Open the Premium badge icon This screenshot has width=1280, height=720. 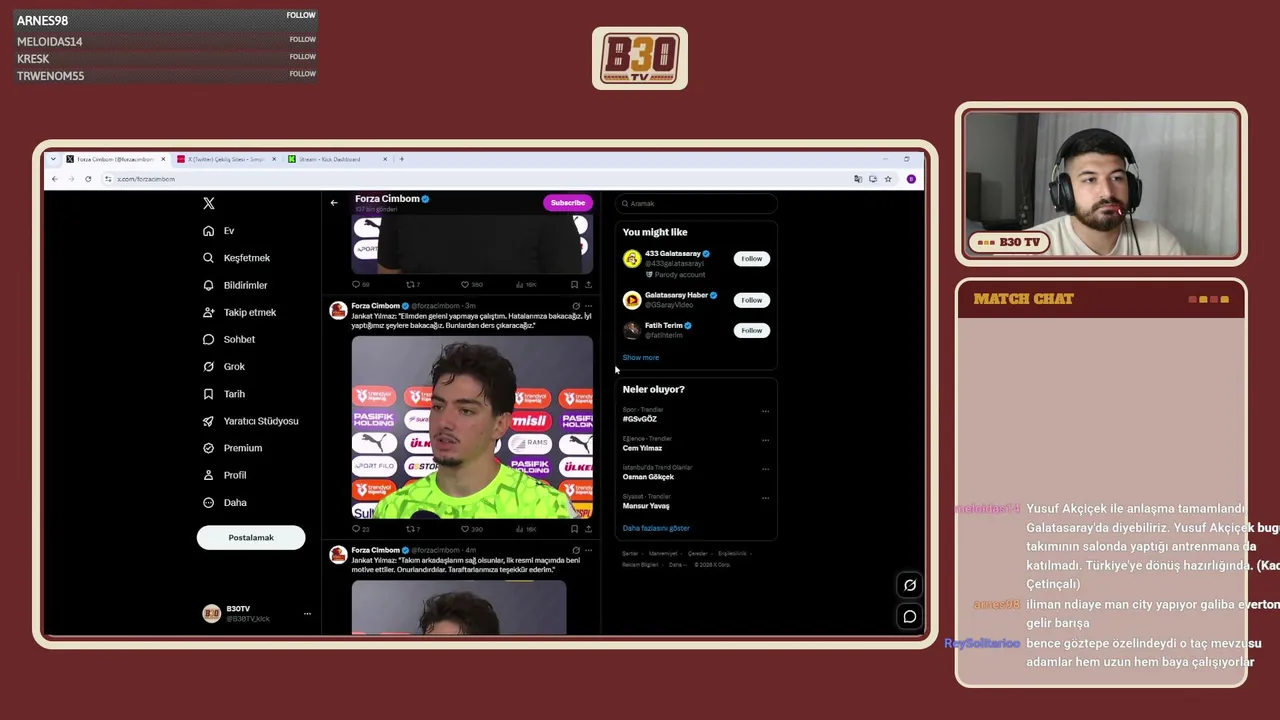[x=208, y=448]
